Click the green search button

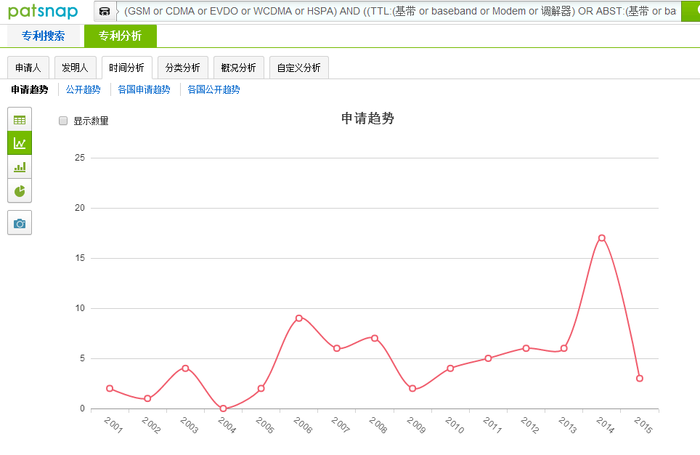click(691, 11)
